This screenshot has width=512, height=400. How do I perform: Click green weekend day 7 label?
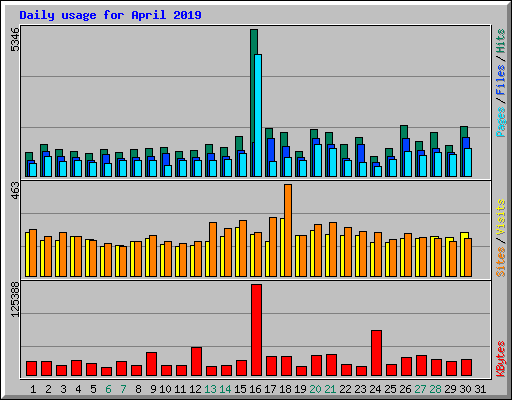coord(123,389)
